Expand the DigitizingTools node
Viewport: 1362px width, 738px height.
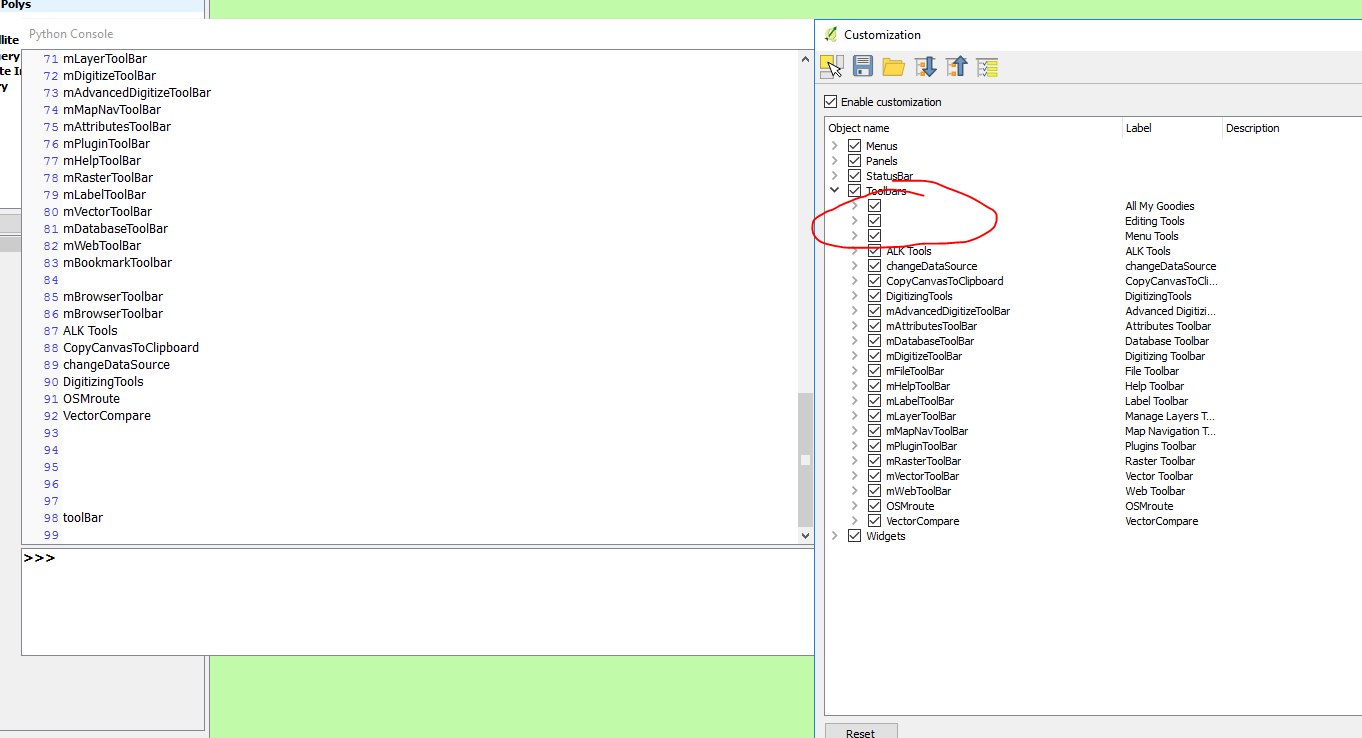[x=855, y=296]
